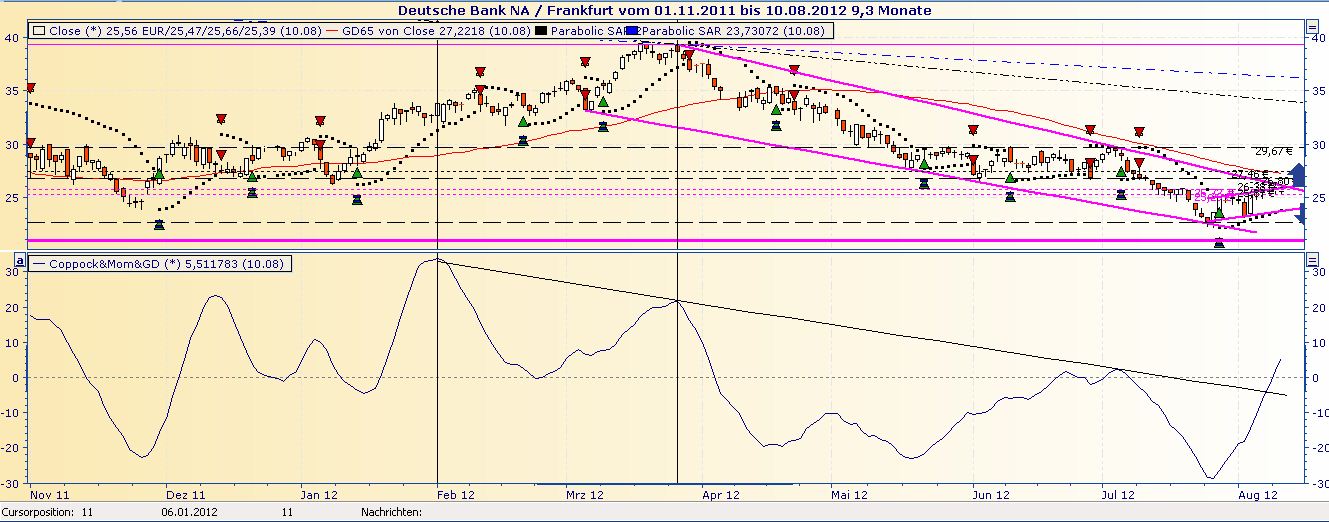Click the blue Parabolic SAR legend square
This screenshot has width=1329, height=522.
click(630, 31)
